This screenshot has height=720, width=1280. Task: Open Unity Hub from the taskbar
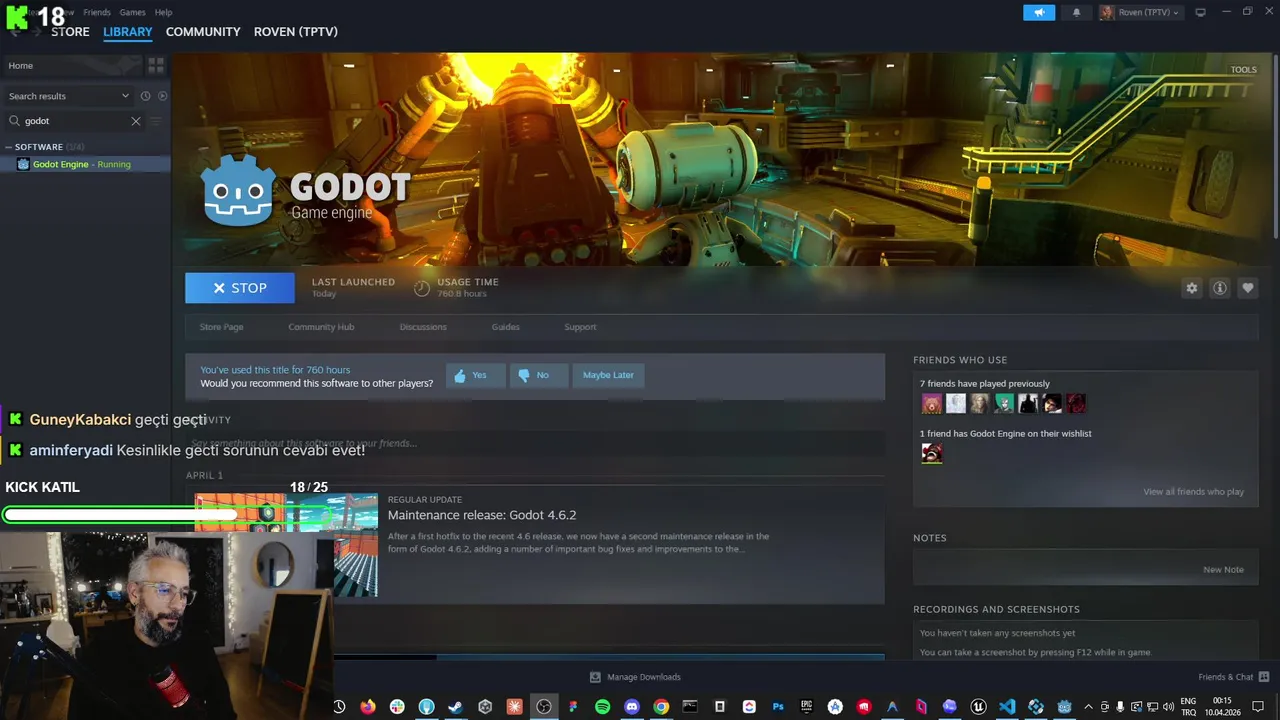(x=485, y=707)
